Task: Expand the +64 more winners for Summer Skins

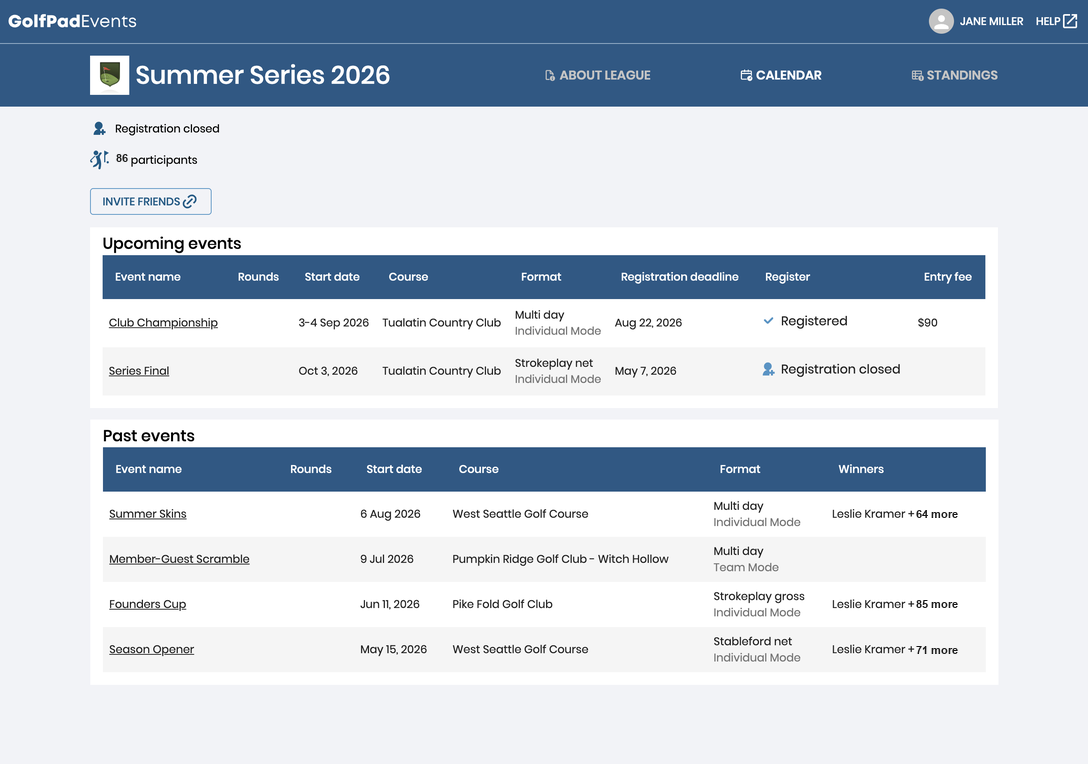Action: (933, 514)
